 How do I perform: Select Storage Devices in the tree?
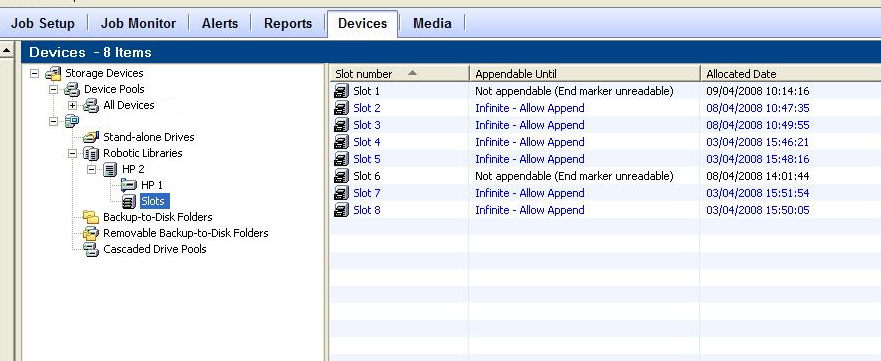(105, 73)
